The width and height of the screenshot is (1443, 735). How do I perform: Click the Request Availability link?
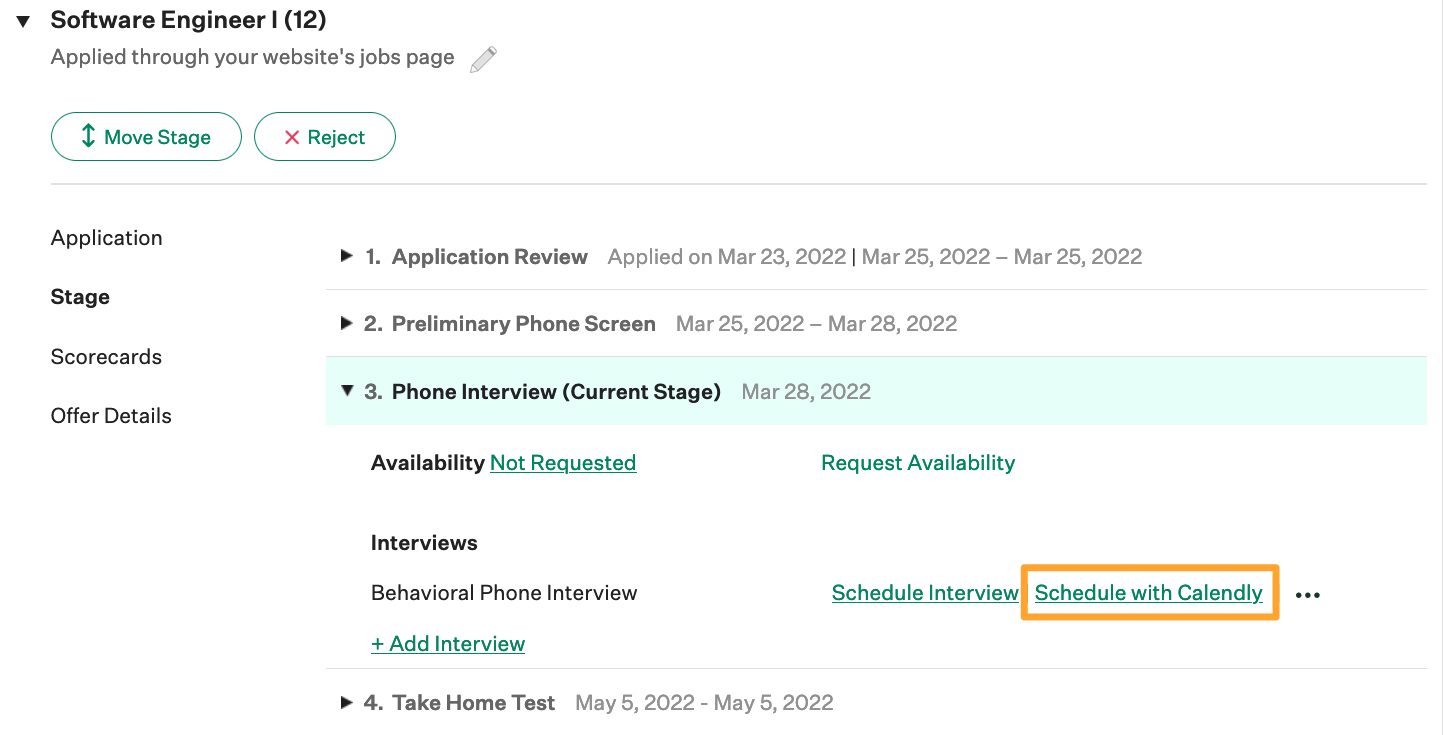tap(918, 463)
